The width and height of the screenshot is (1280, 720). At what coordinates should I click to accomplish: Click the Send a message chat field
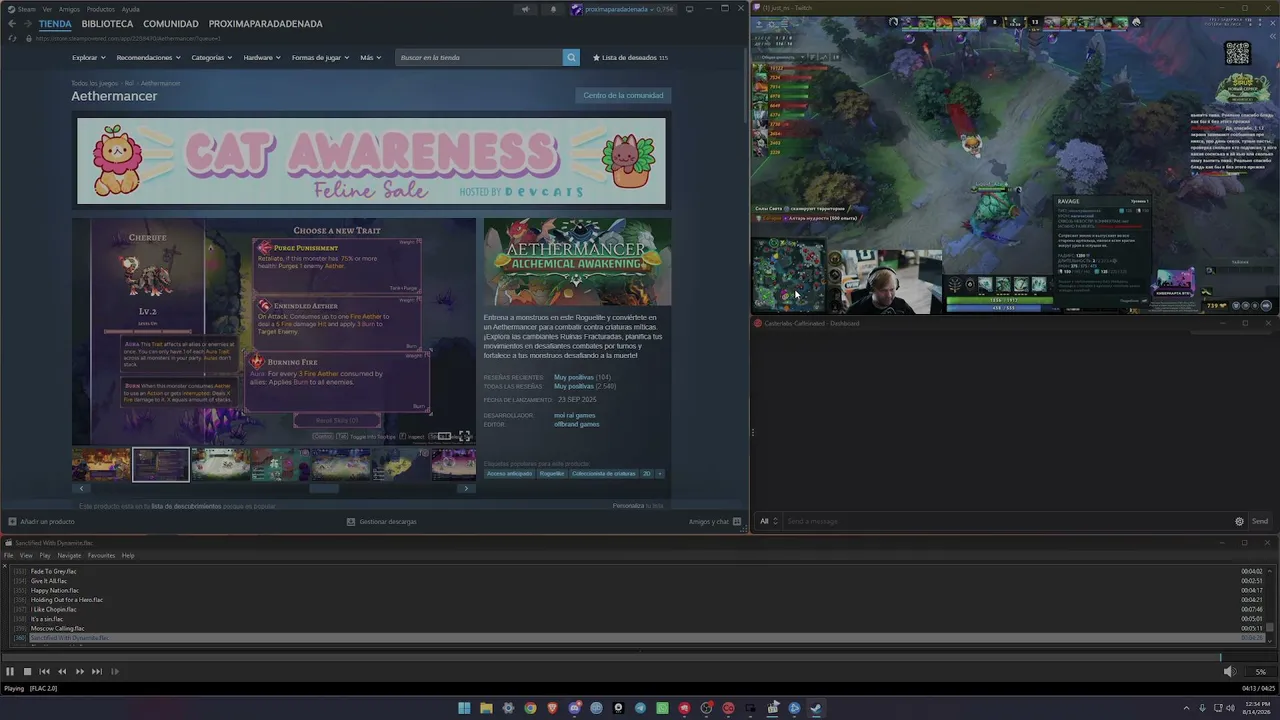tap(1007, 521)
